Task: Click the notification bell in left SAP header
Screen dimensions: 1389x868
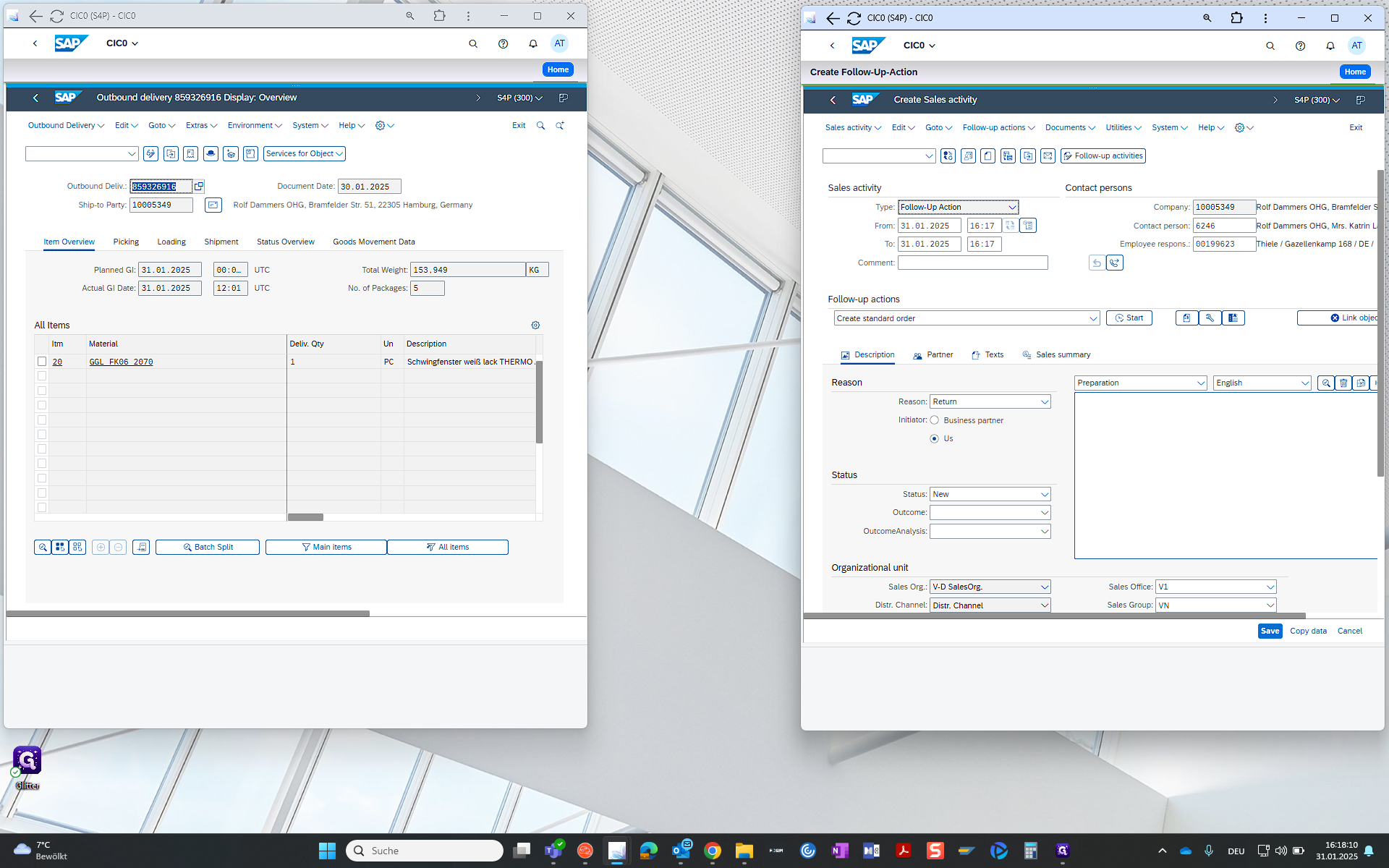Action: coord(533,44)
